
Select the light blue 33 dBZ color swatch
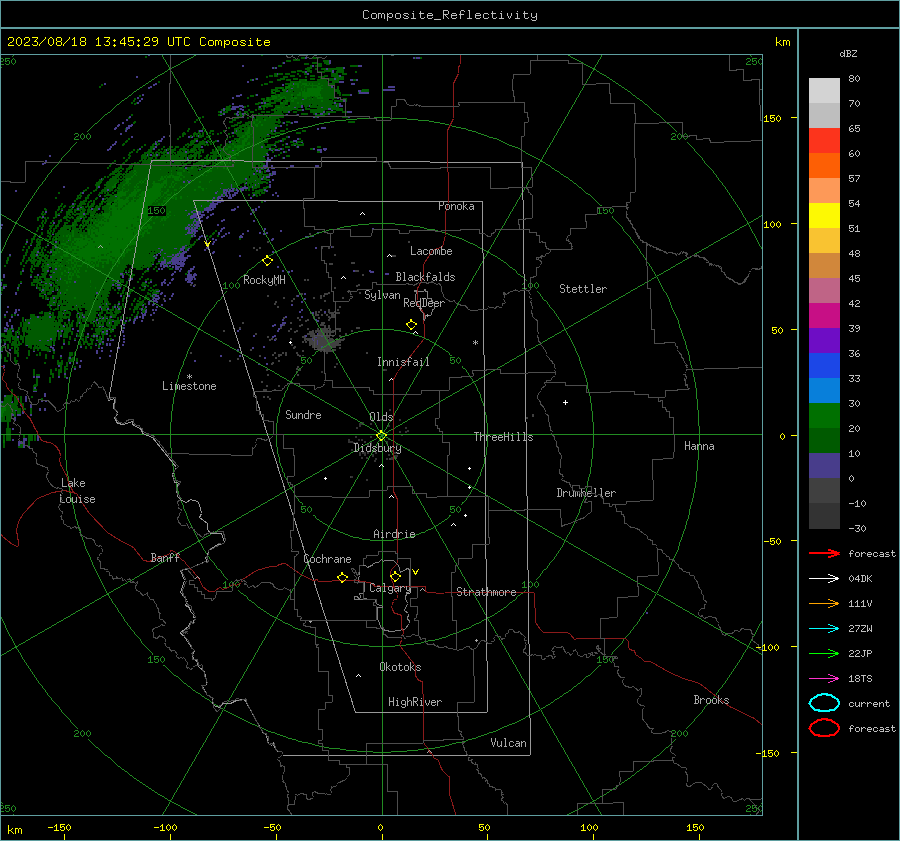click(824, 390)
